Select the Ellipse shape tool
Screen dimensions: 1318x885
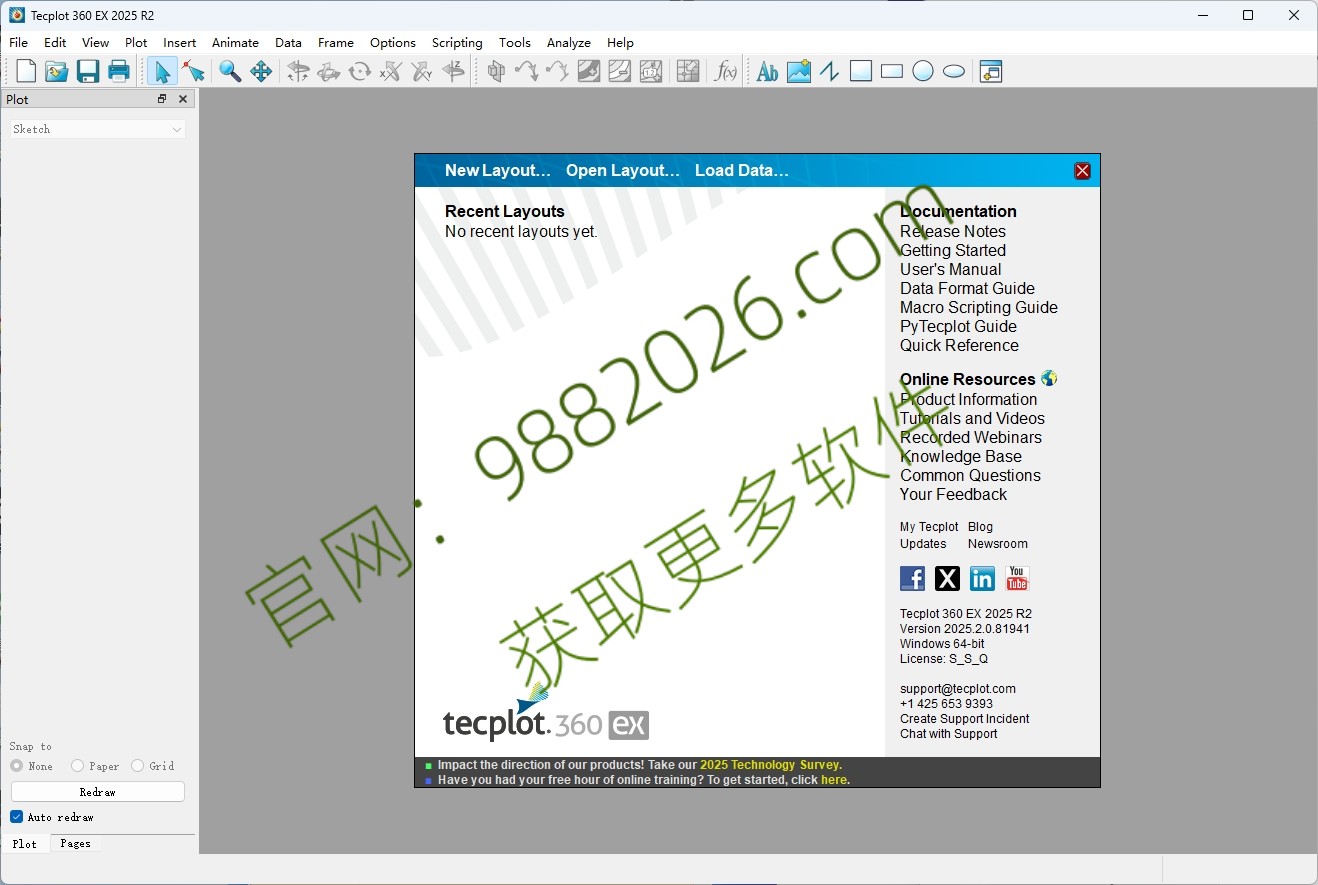click(x=954, y=71)
